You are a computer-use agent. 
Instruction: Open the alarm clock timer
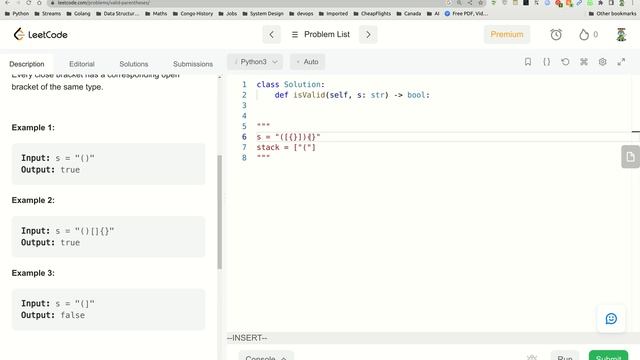point(556,35)
